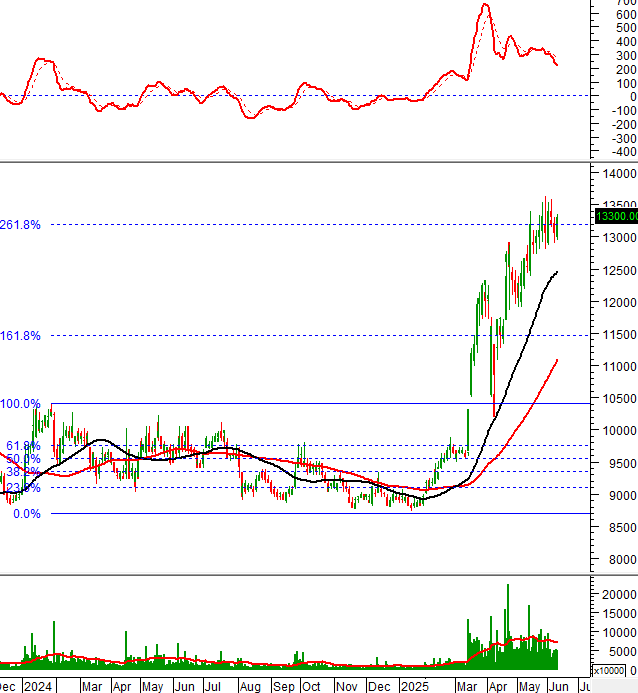
Task: Click the 2024 year label on time axis
Action: [x=38, y=686]
